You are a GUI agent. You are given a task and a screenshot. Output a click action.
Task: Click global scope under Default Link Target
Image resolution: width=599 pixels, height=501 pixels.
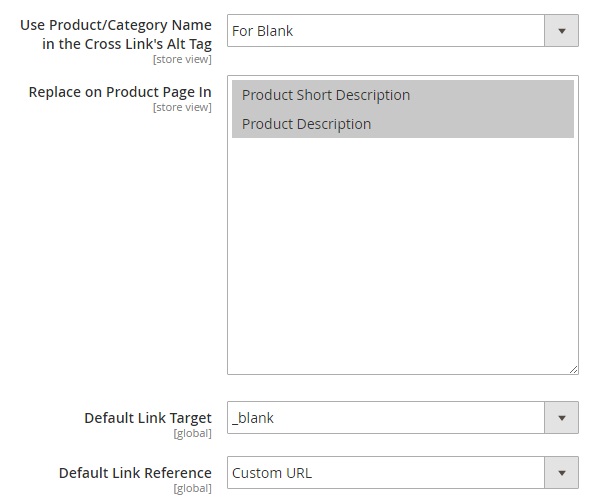tap(193, 434)
